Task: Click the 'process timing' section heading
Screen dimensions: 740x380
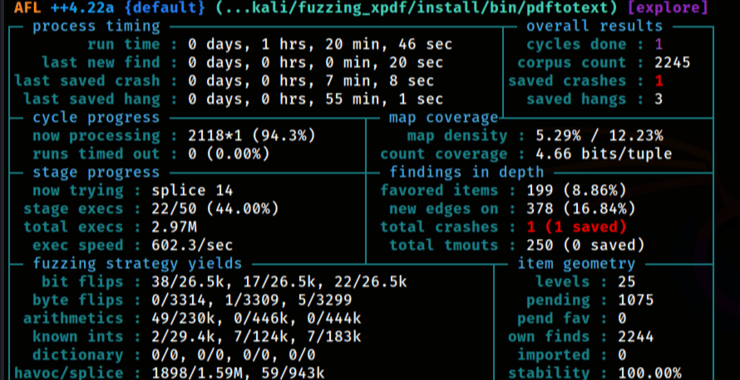Action: pyautogui.click(x=96, y=26)
